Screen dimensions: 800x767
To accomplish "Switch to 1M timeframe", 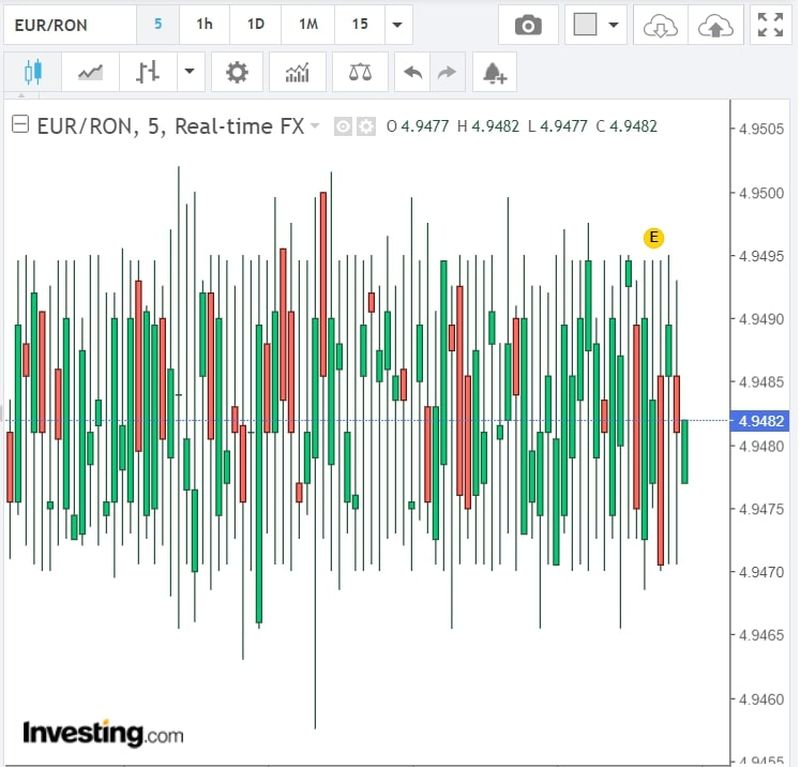I will [308, 24].
